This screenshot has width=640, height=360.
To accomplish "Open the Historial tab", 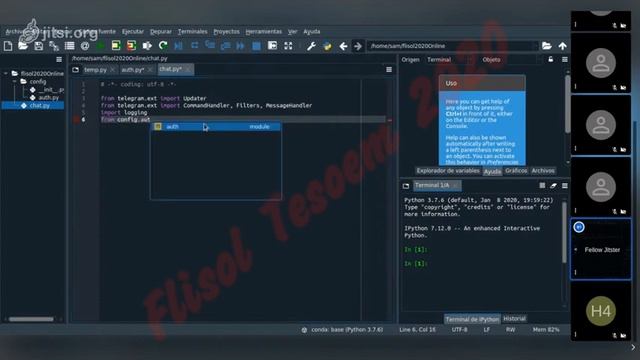I will click(x=514, y=318).
